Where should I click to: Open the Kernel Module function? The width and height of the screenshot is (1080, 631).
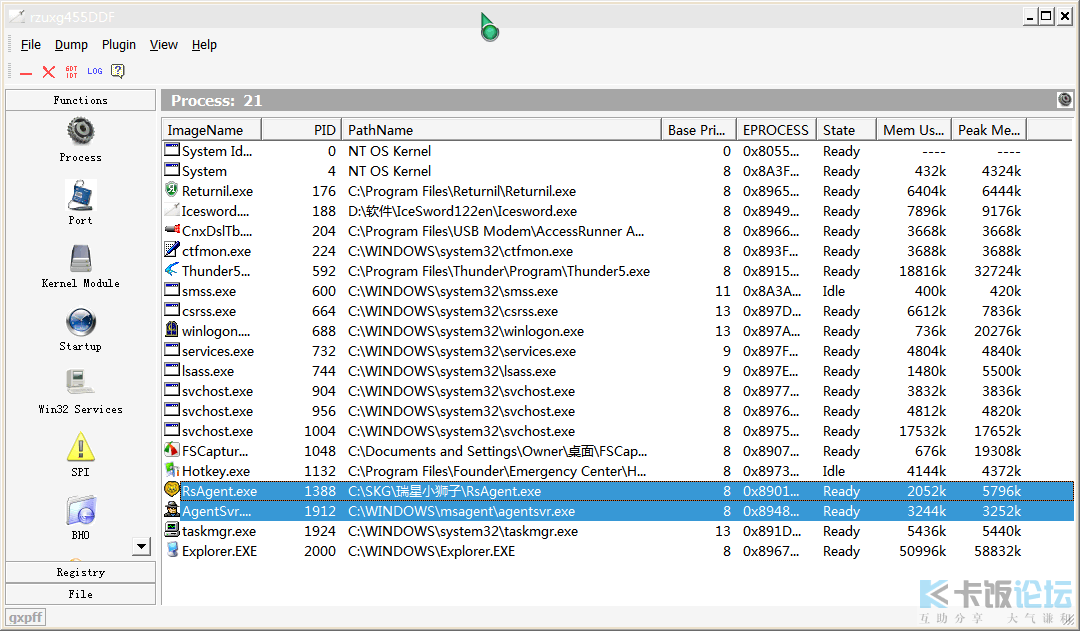click(x=81, y=259)
